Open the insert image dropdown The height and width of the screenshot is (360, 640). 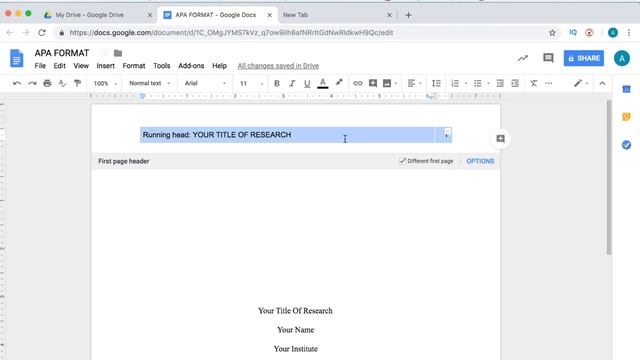[x=389, y=83]
